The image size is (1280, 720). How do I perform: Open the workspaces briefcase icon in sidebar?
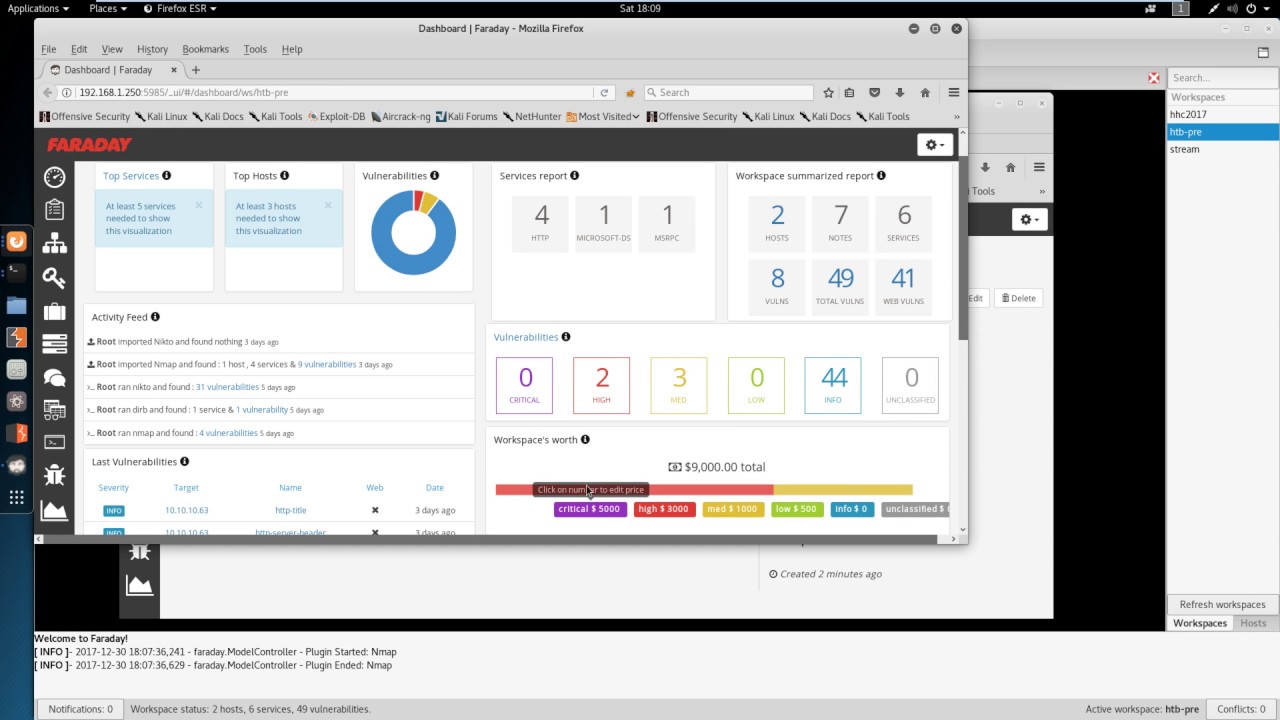pos(54,310)
